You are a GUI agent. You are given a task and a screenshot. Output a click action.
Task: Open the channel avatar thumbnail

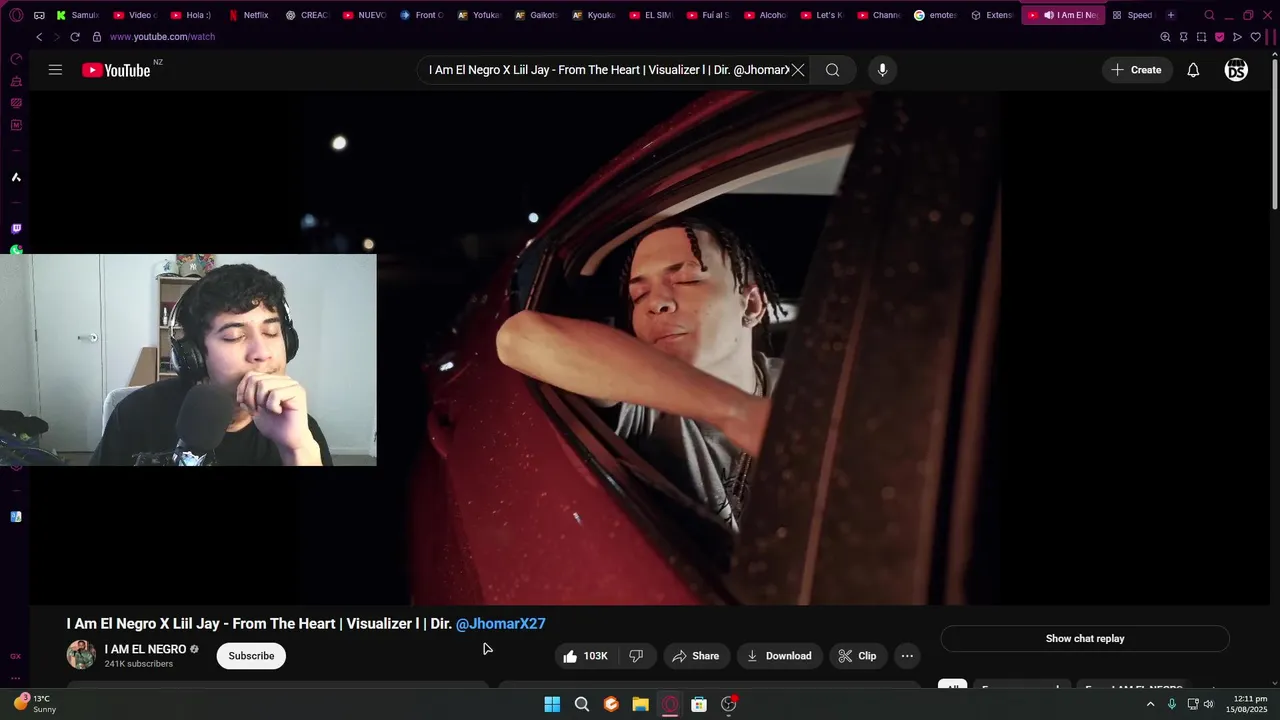(x=81, y=655)
